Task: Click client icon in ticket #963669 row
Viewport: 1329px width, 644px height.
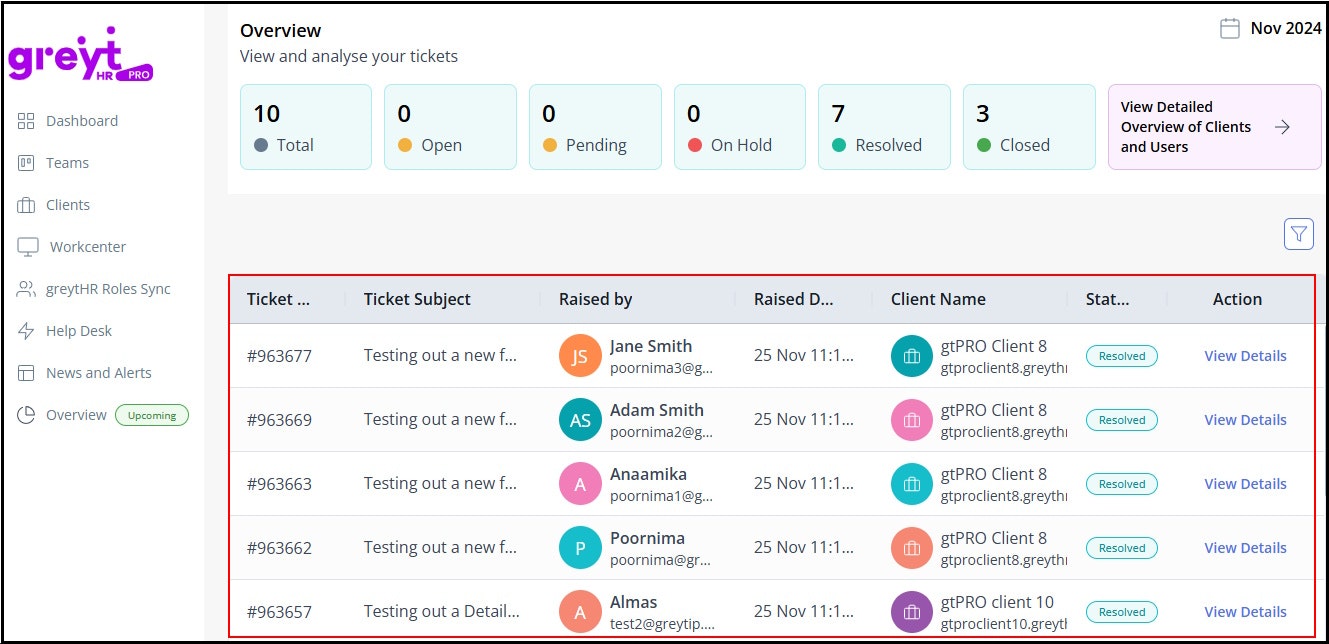Action: 911,420
